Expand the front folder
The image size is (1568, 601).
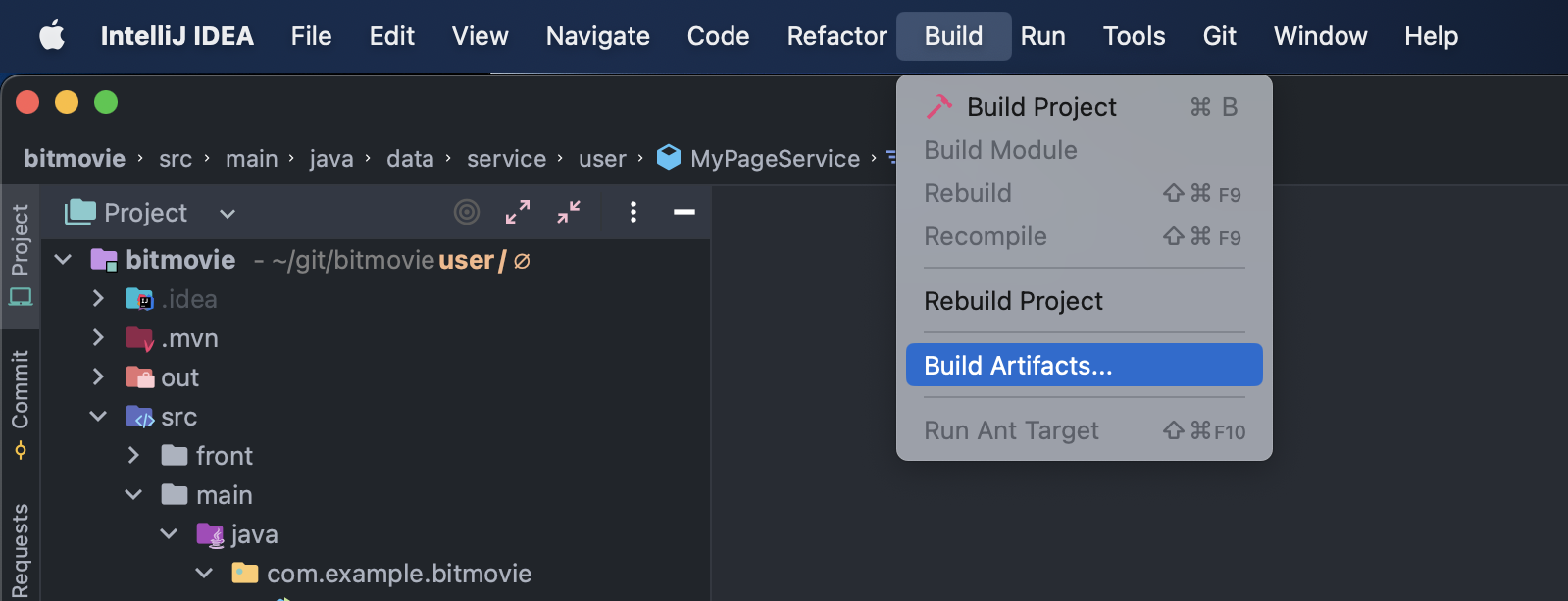coord(133,456)
